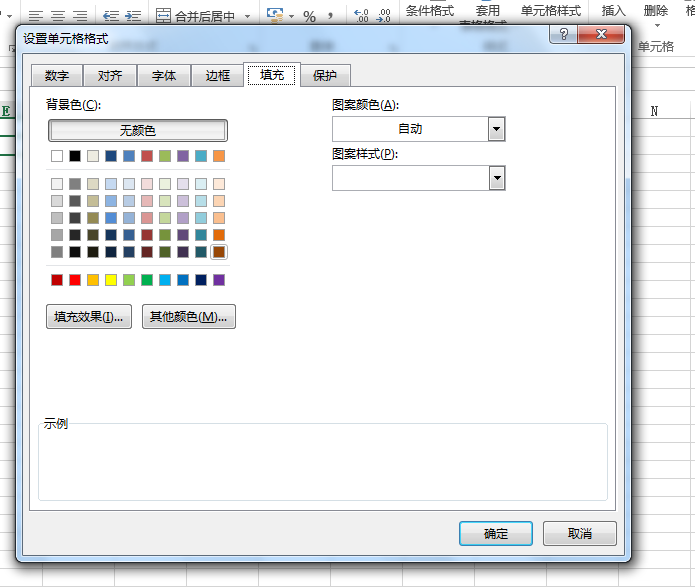Pick the standard bright red swatch

tap(75, 280)
